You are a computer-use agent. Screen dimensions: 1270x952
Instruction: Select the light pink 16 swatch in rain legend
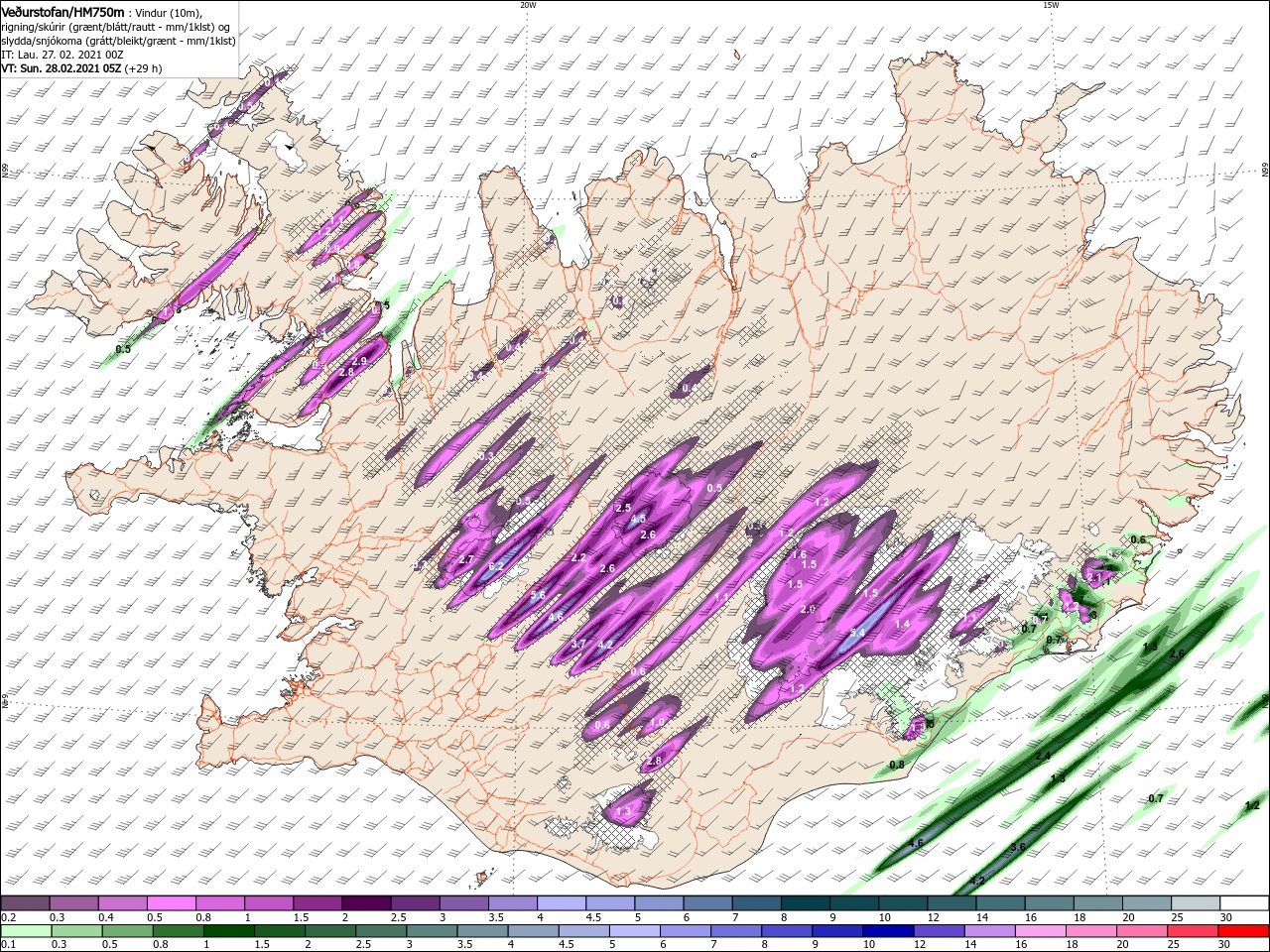(x=1041, y=931)
